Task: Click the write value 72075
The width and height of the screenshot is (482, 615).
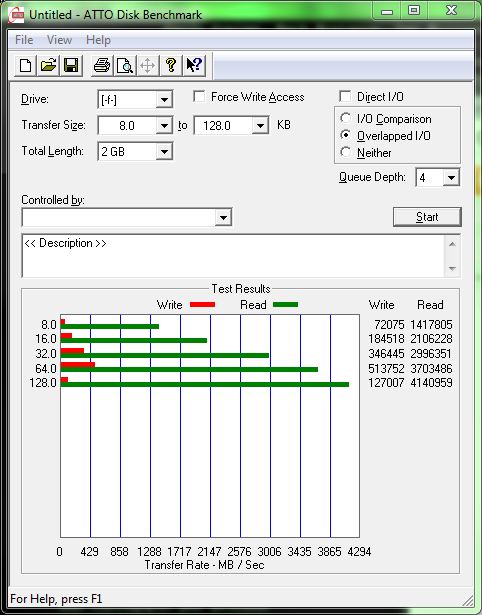Action: pyautogui.click(x=389, y=325)
